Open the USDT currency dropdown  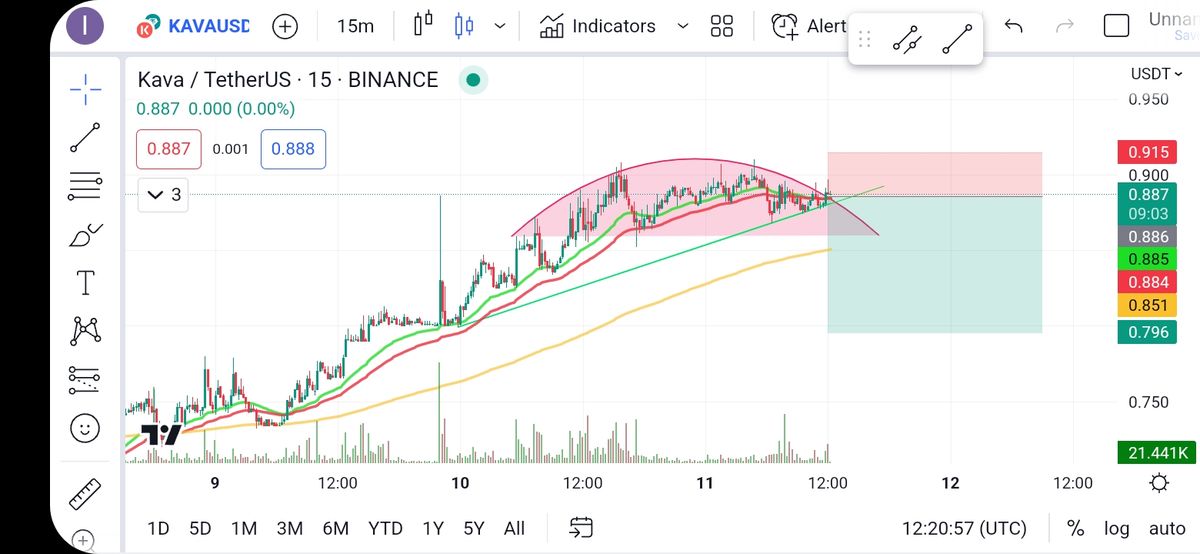1156,74
